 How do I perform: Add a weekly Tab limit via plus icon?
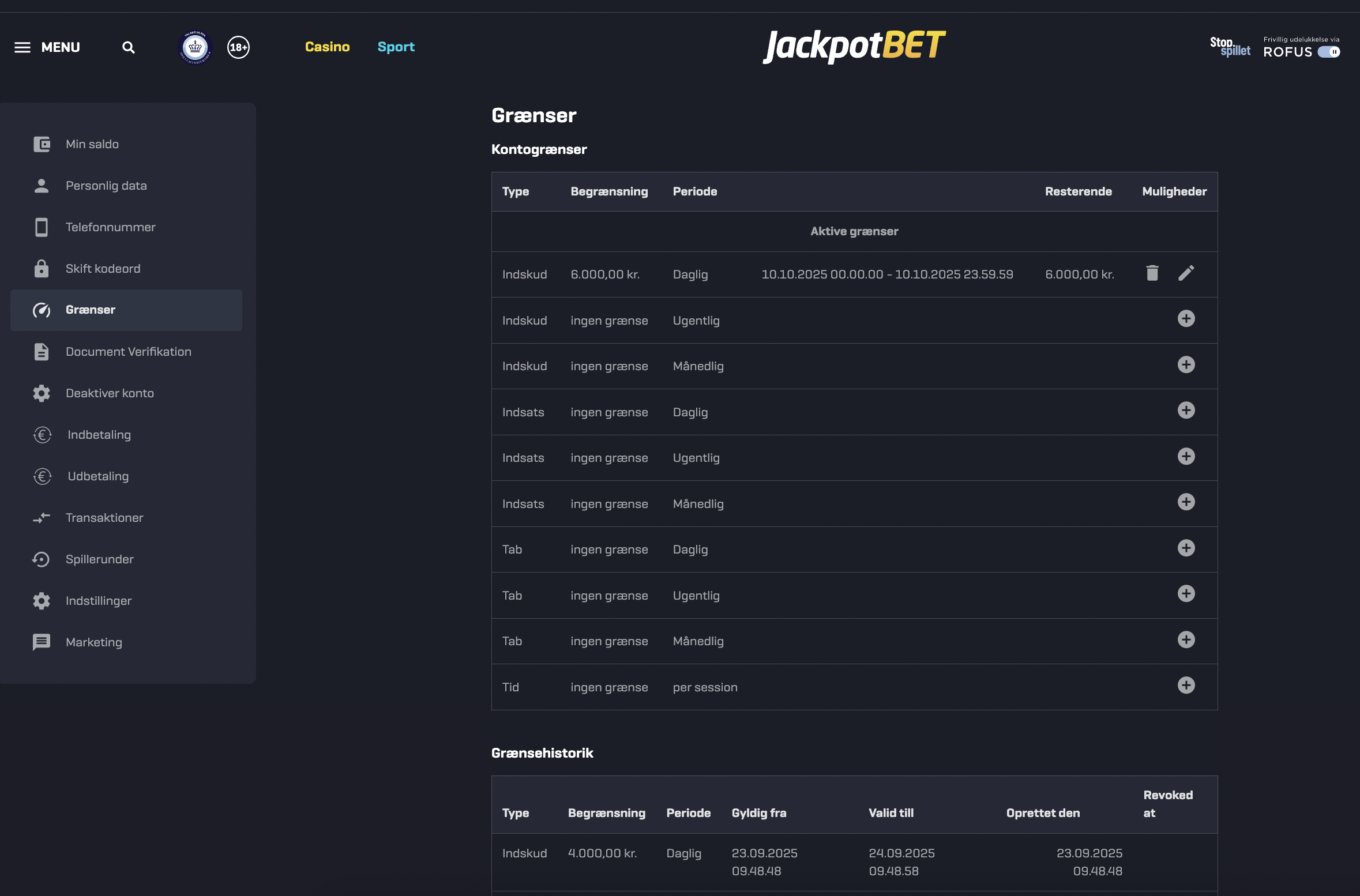1186,594
